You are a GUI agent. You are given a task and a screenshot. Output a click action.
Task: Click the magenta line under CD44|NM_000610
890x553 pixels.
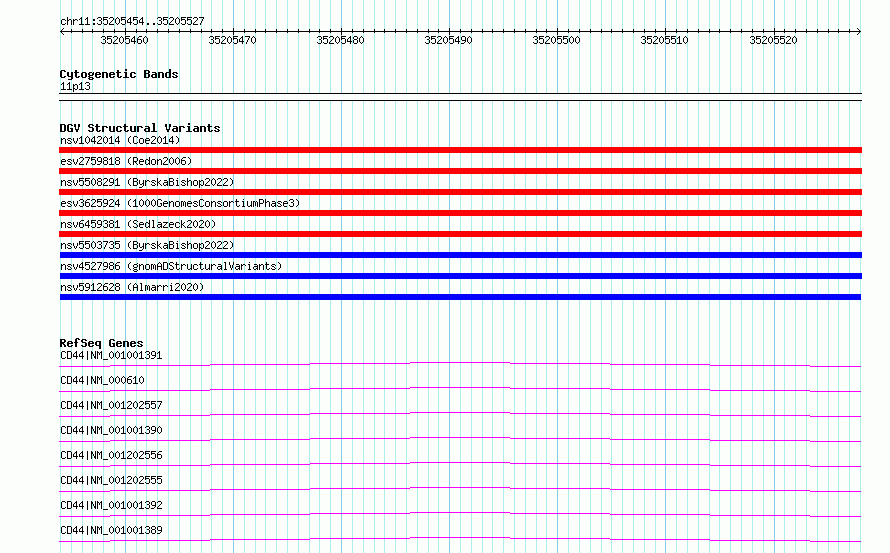click(460, 389)
